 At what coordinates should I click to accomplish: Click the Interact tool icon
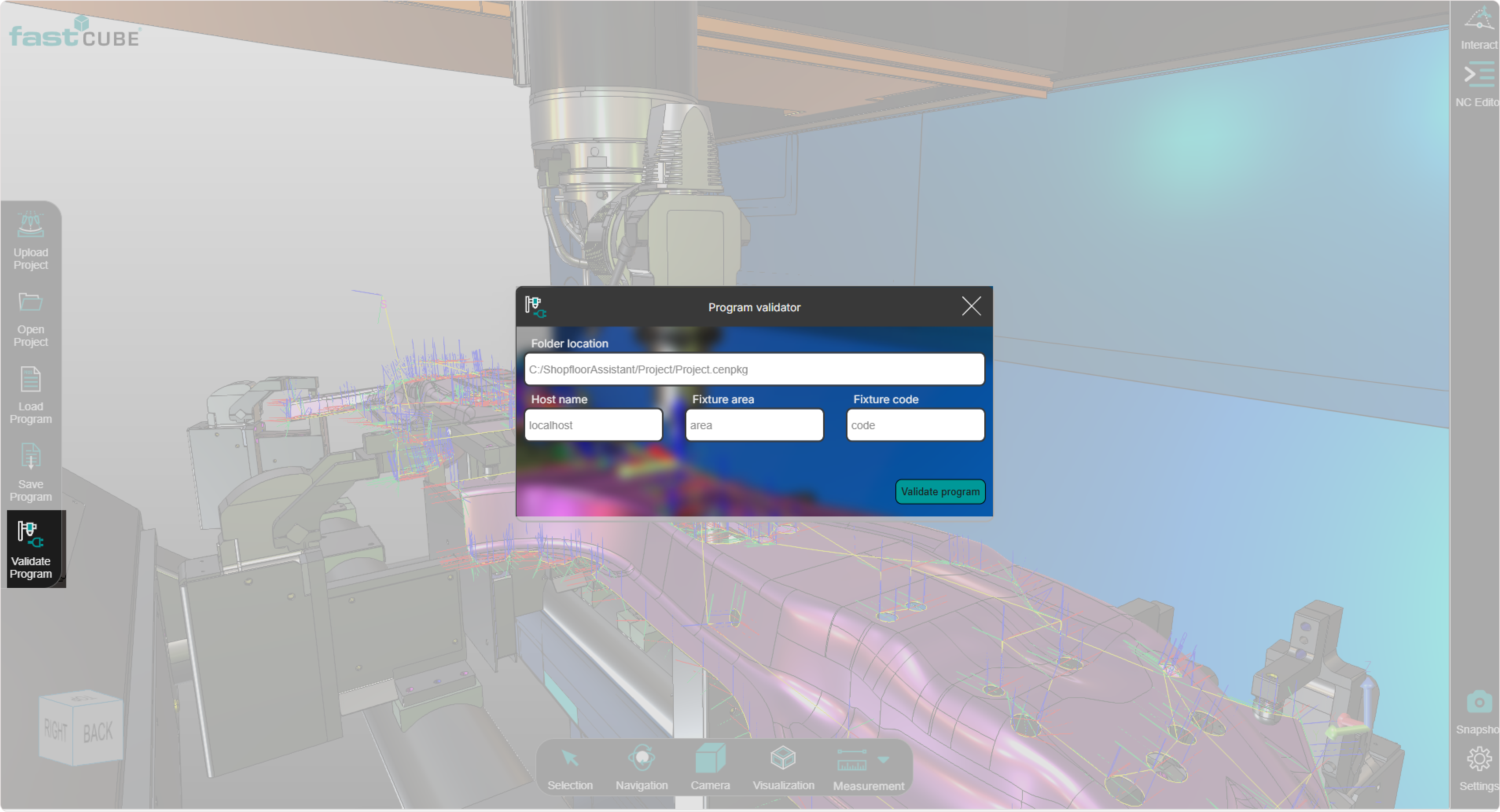(x=1479, y=18)
